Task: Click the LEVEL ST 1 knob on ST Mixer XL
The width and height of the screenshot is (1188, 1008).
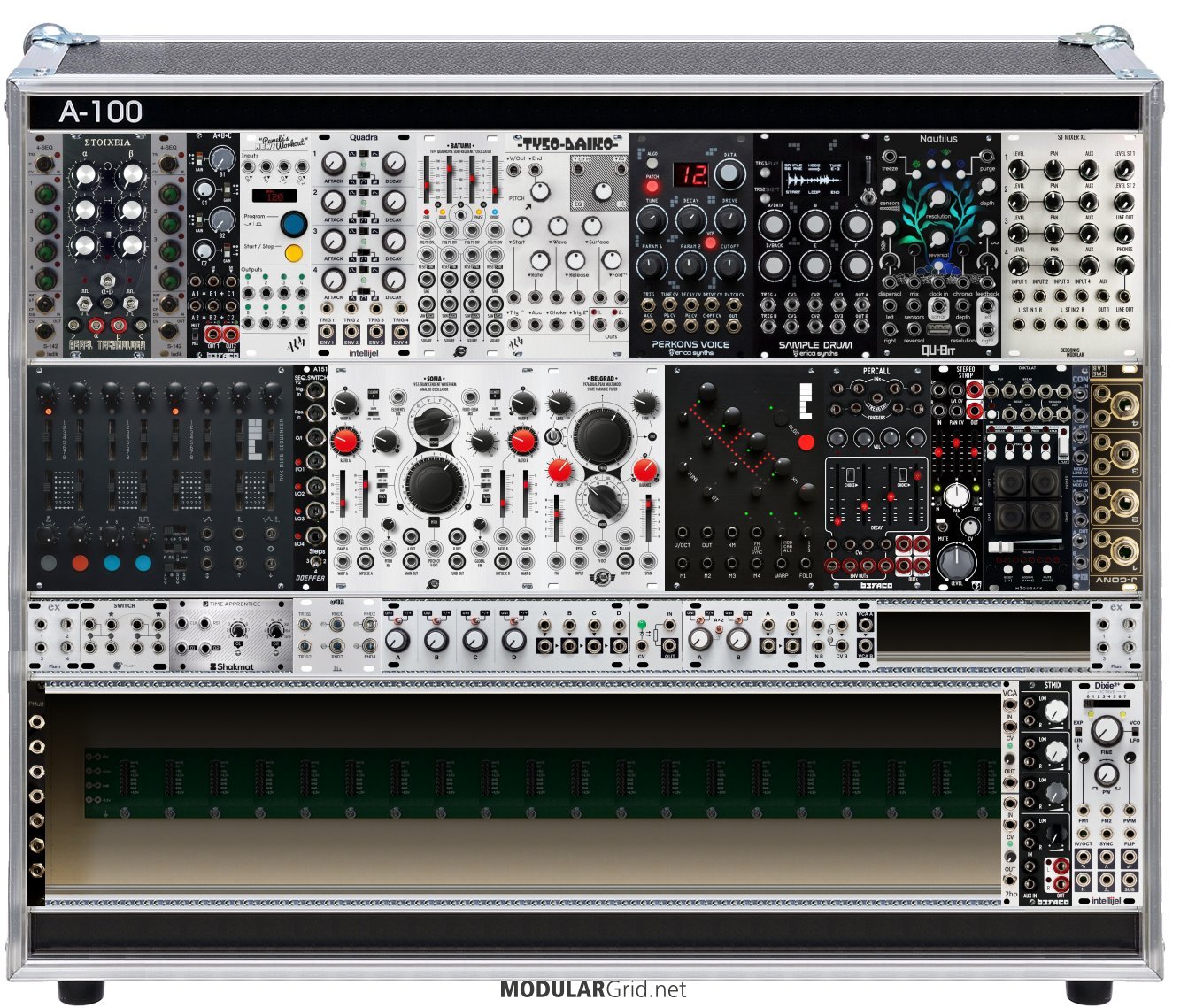Action: (x=1124, y=170)
